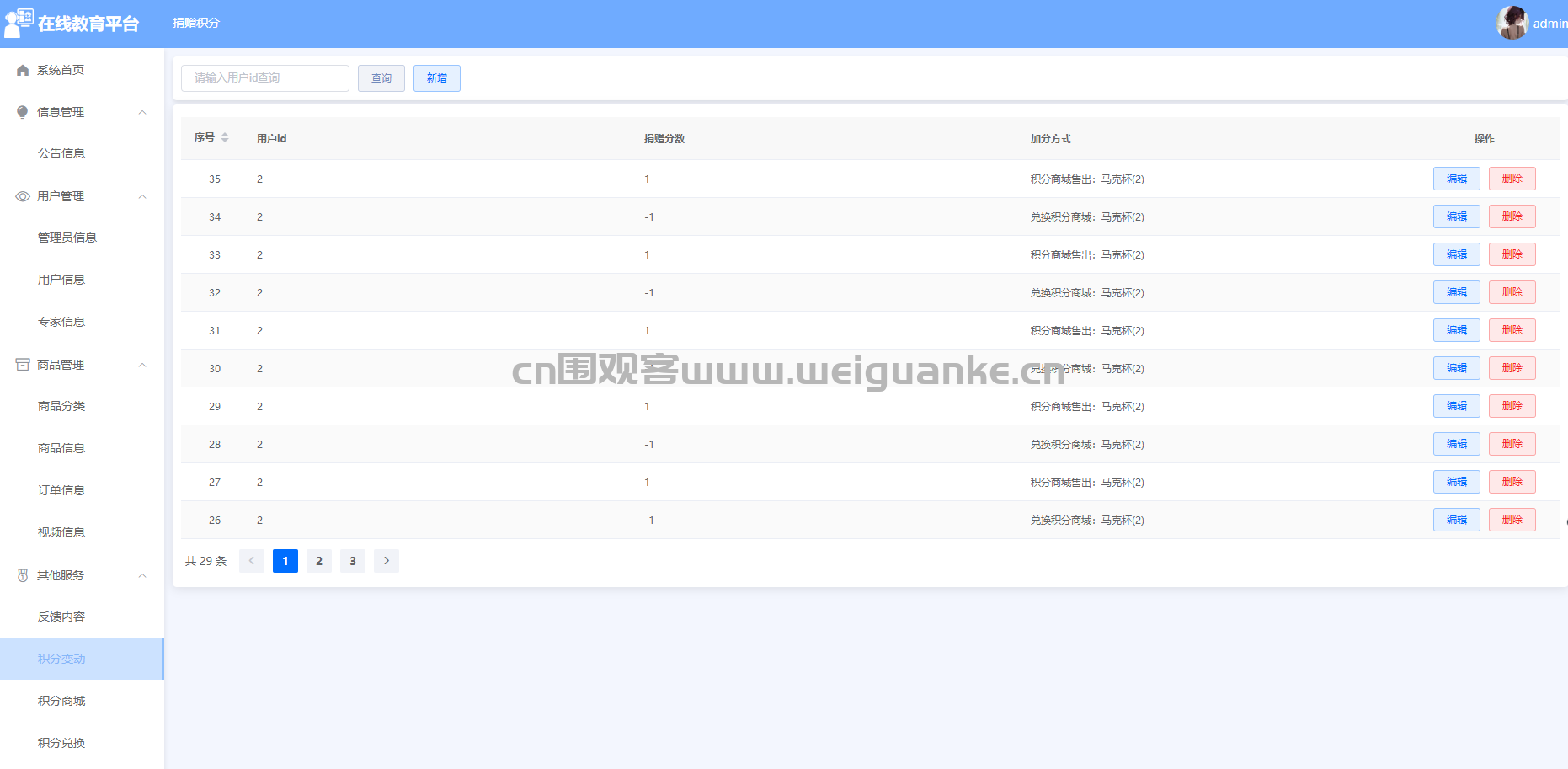Click the platform logo icon
Viewport: 1568px width, 769px height.
tap(19, 23)
